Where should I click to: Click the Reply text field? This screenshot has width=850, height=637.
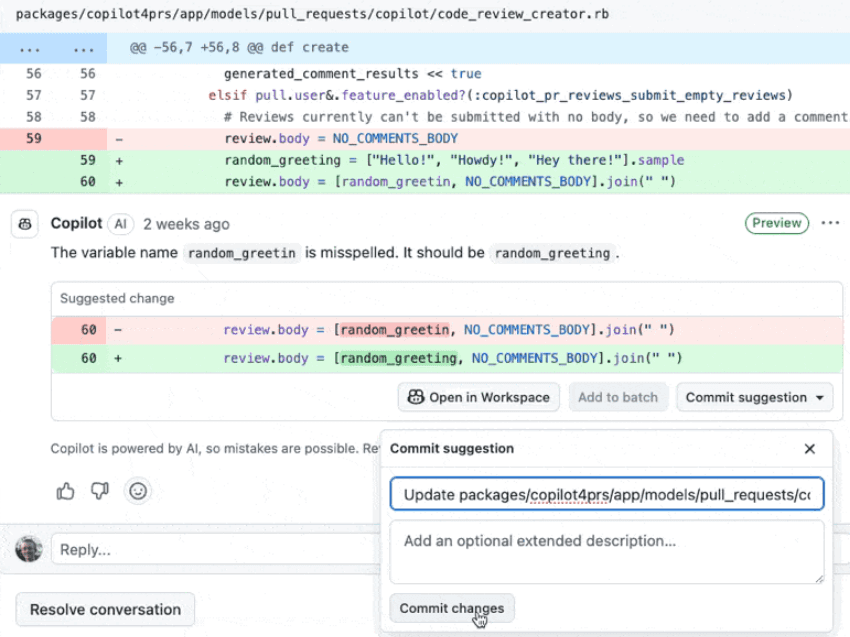tap(216, 549)
